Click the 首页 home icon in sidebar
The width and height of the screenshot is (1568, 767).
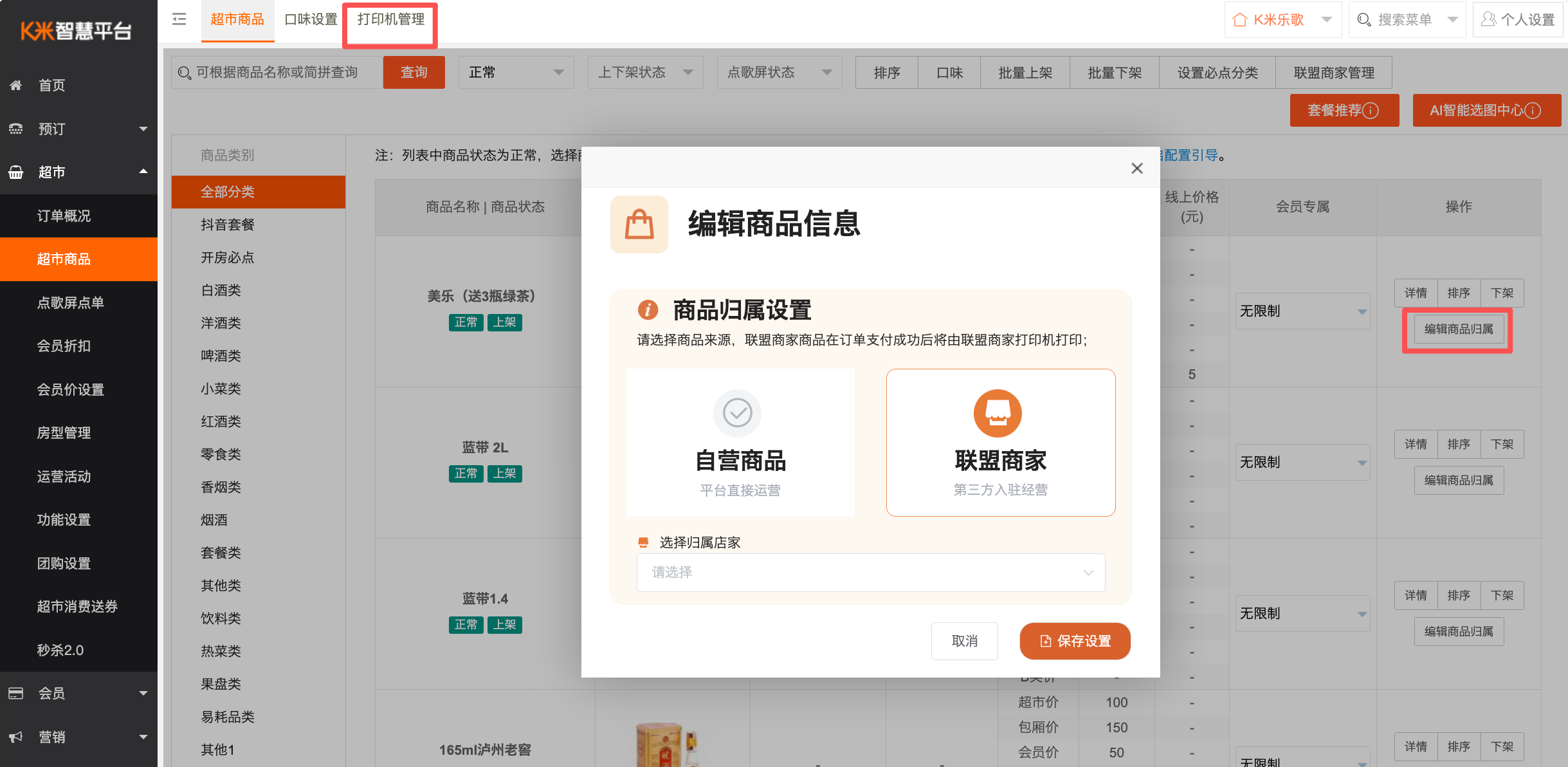pos(16,86)
